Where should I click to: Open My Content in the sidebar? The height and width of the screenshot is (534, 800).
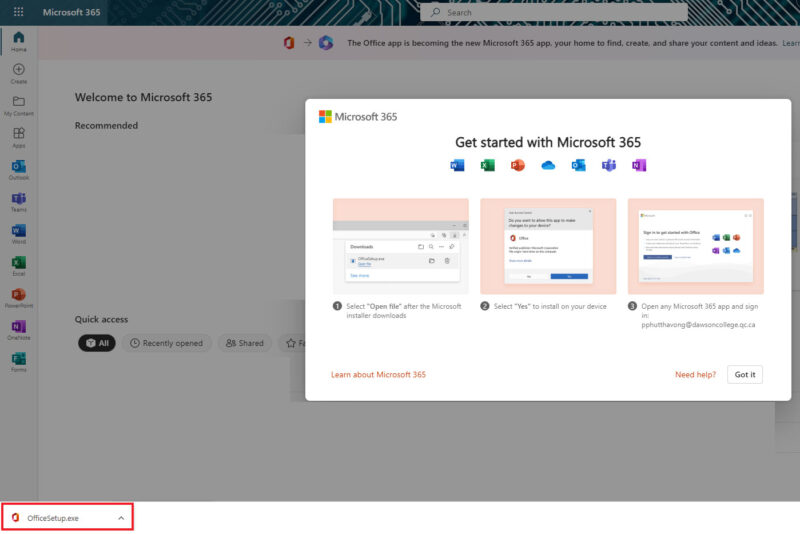coord(18,106)
